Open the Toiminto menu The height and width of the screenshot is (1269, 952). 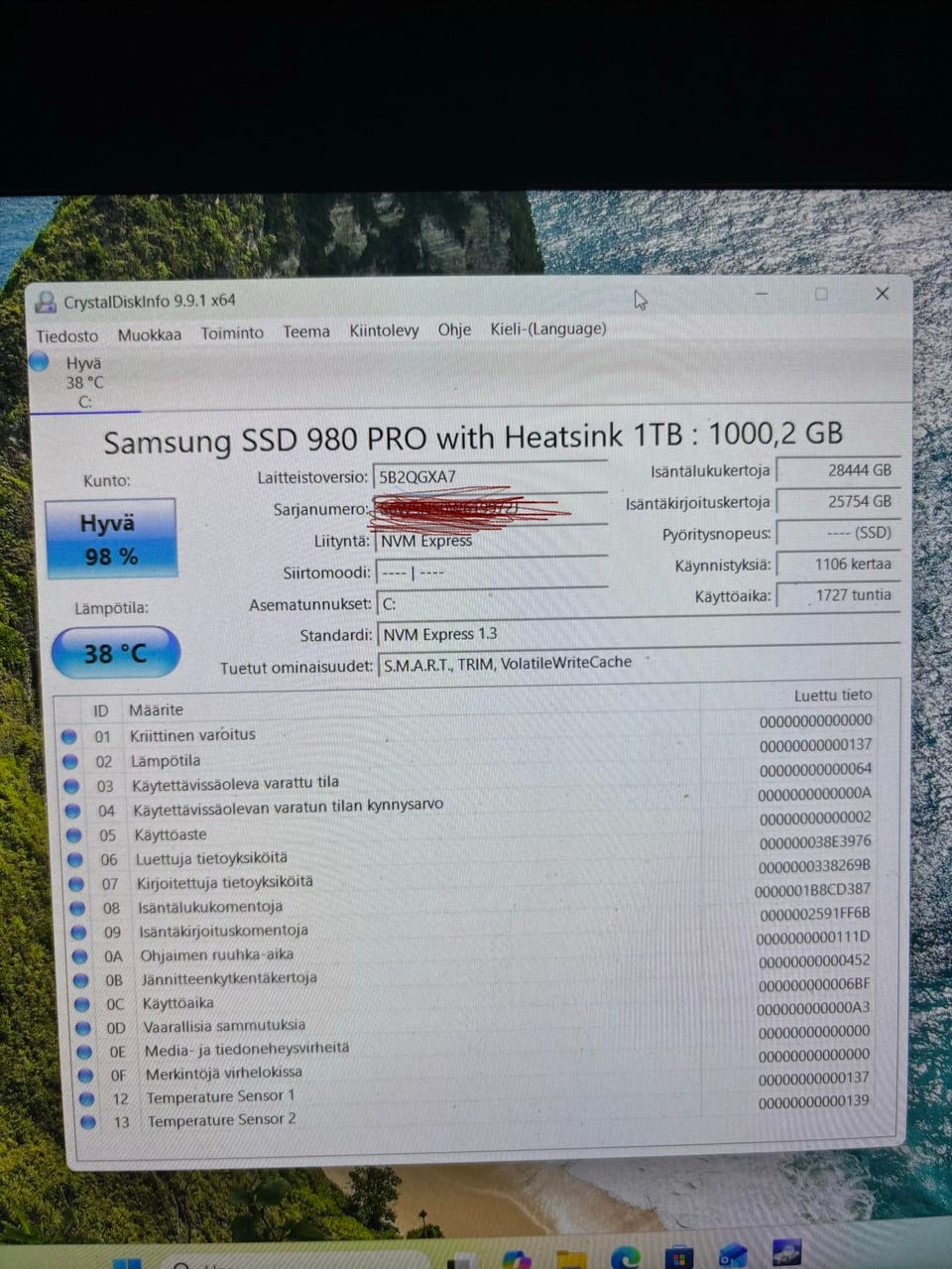tap(232, 333)
